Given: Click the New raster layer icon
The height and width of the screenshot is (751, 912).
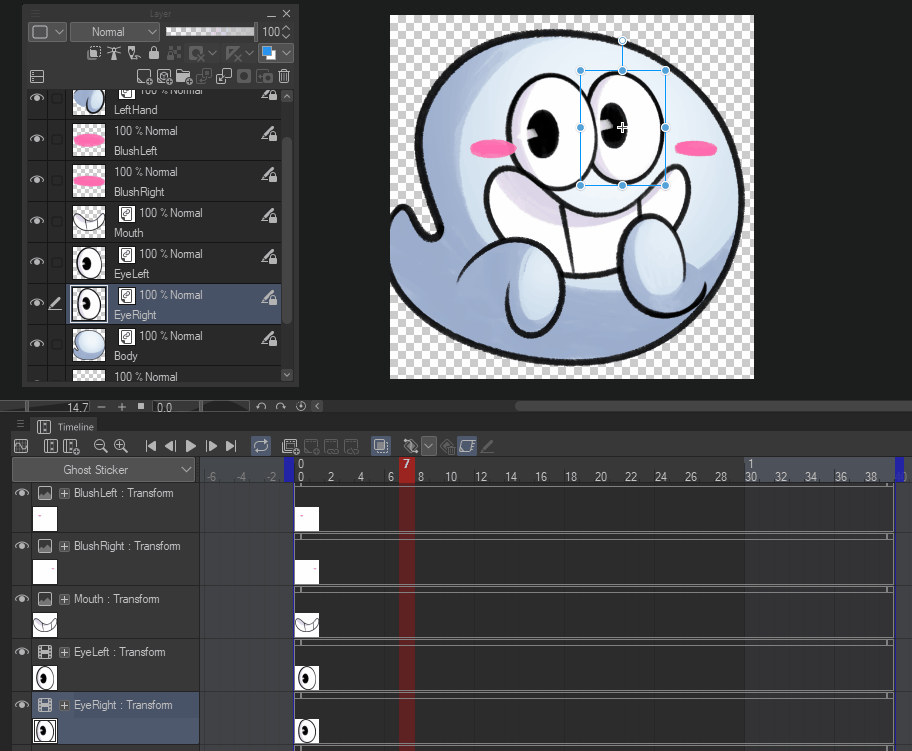Looking at the screenshot, I should [144, 76].
